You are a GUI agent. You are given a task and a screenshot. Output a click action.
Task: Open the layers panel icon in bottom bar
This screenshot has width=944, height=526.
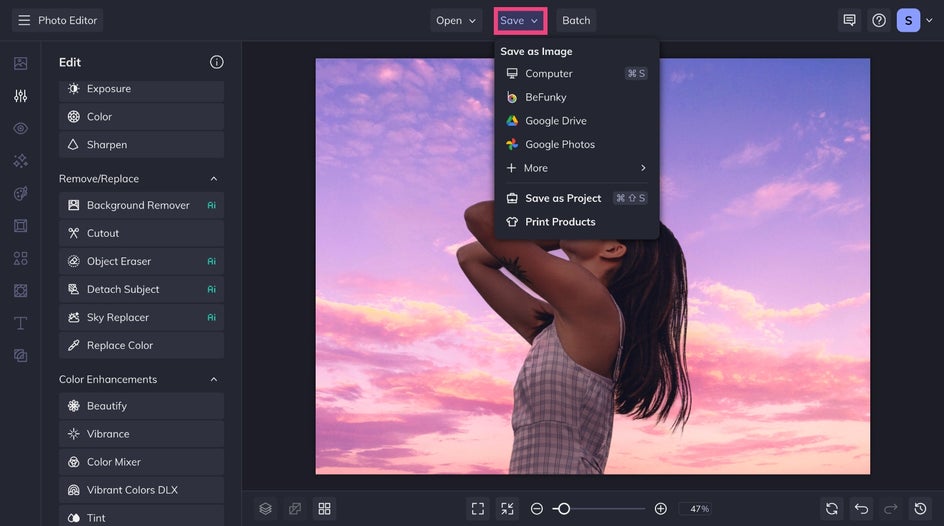[266, 509]
